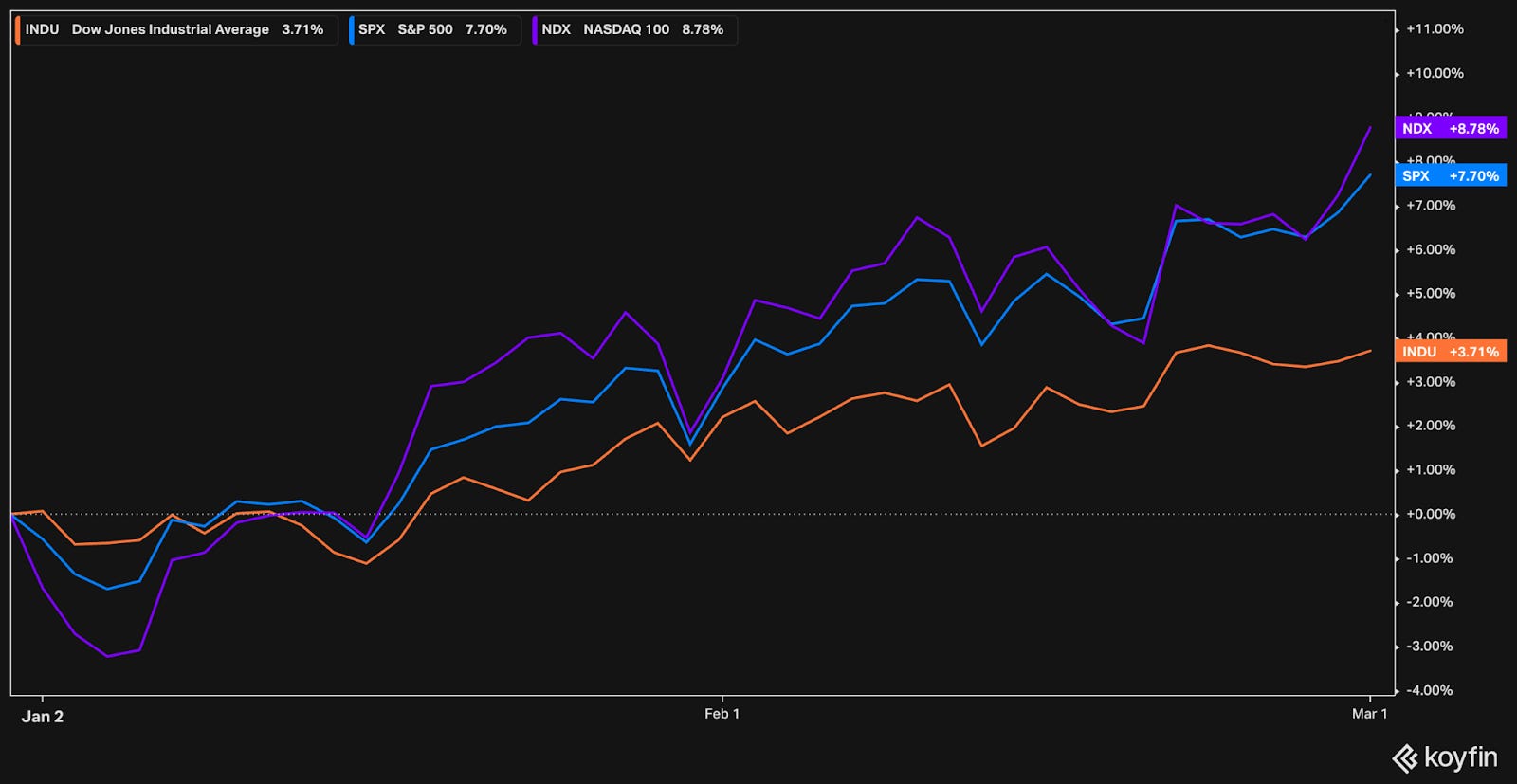Click the -4.00% axis label

click(1431, 690)
